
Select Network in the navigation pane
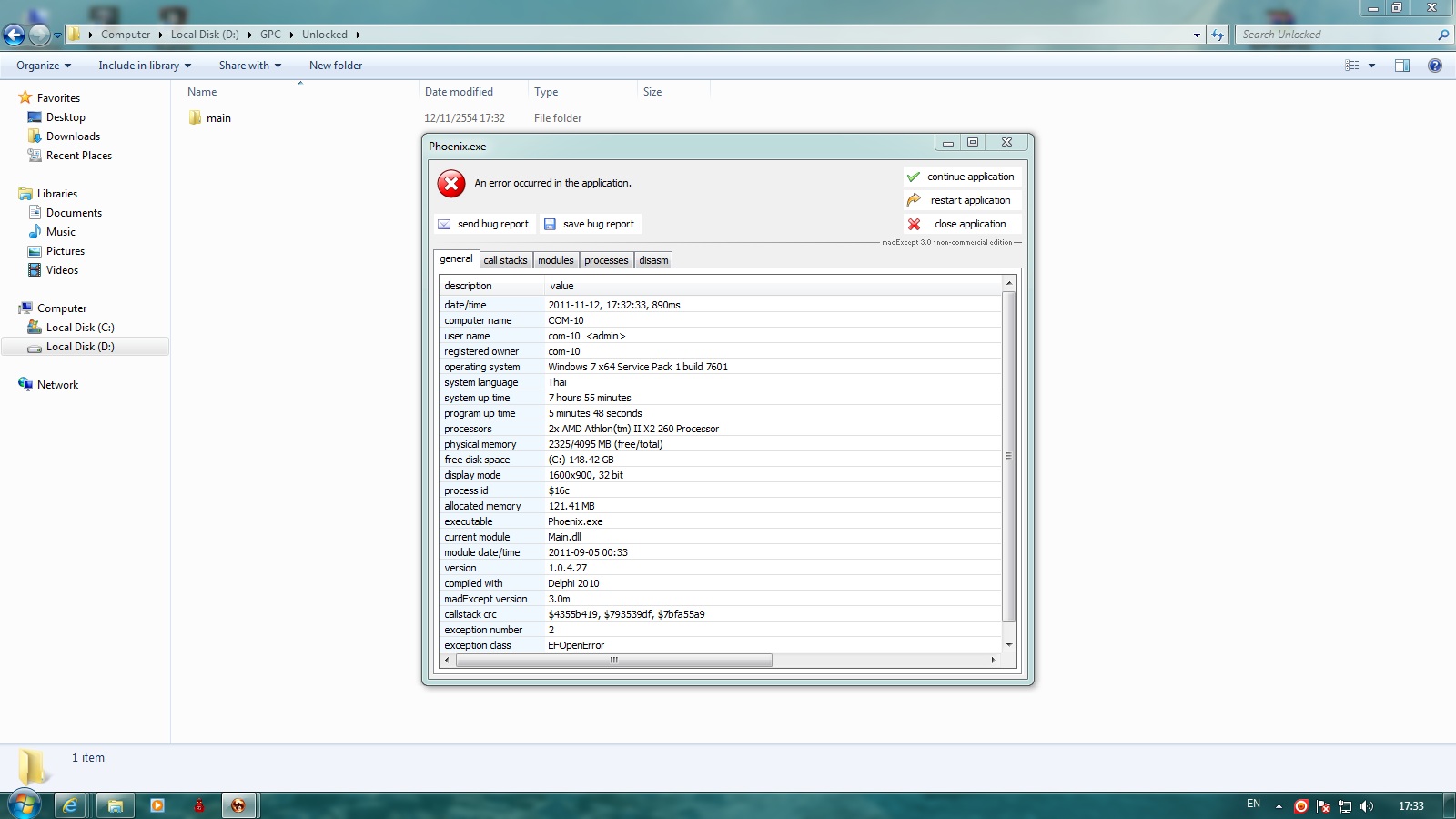point(57,385)
